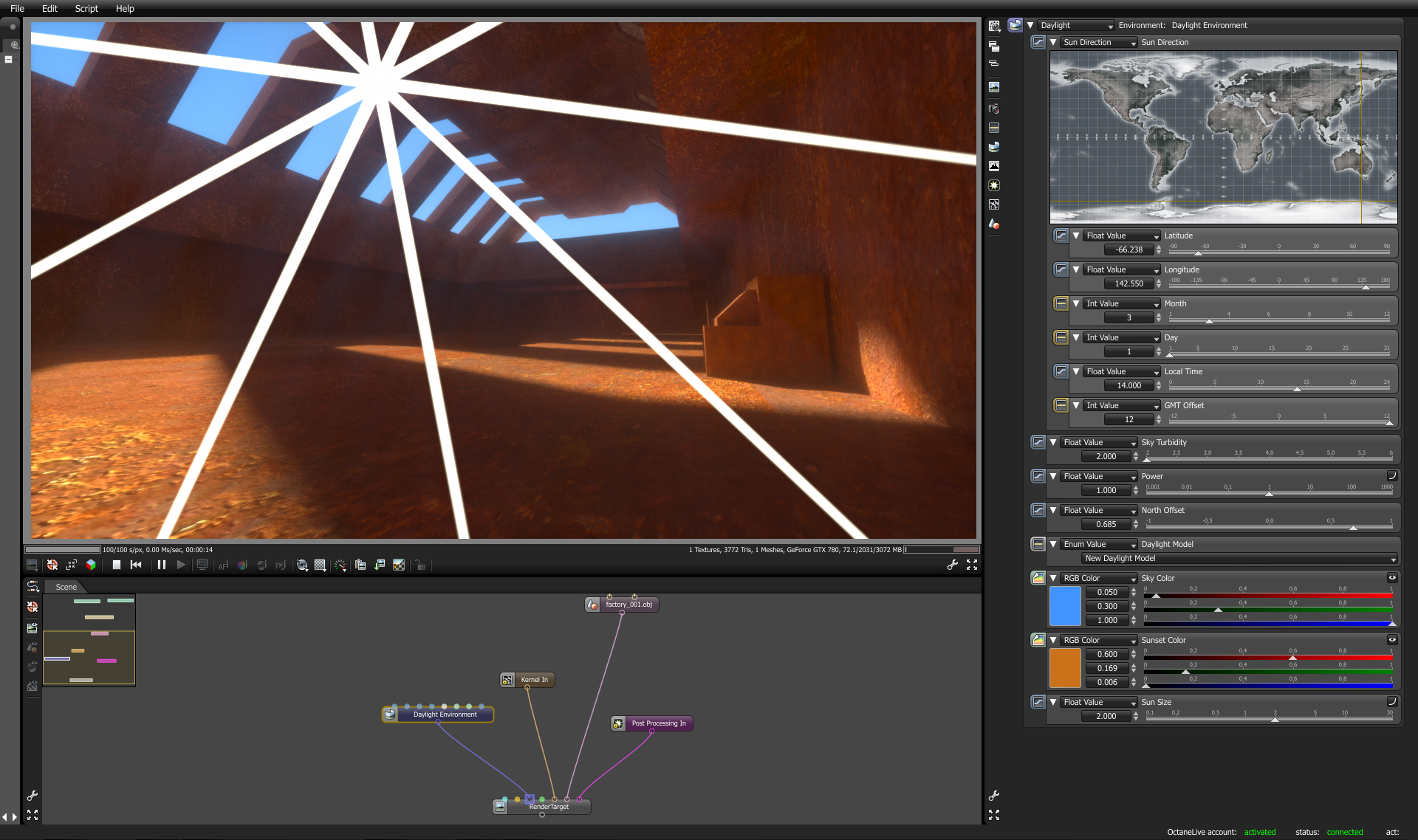Click the viewport lock icon
Image resolution: width=1418 pixels, height=840 pixels.
(420, 565)
